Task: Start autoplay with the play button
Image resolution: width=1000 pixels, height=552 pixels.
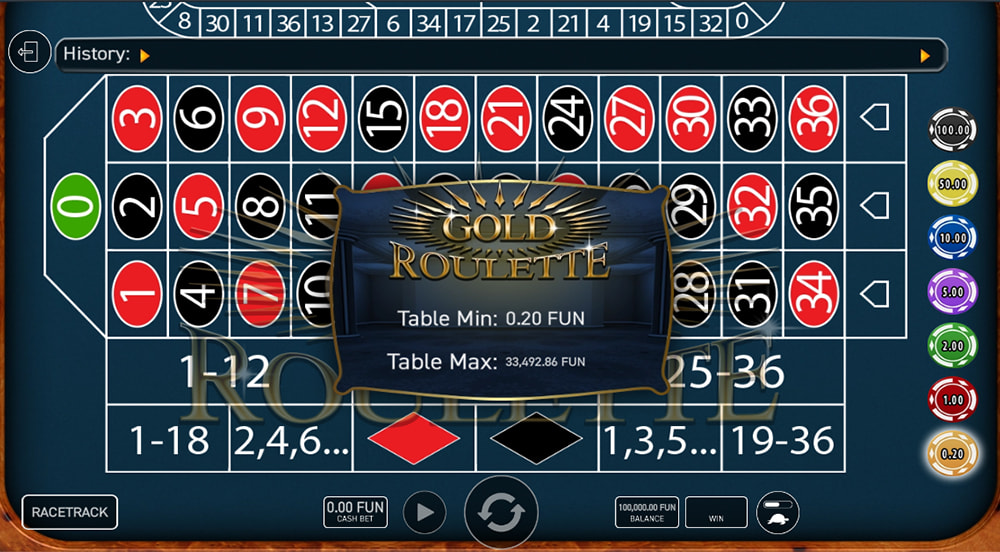Action: click(425, 512)
